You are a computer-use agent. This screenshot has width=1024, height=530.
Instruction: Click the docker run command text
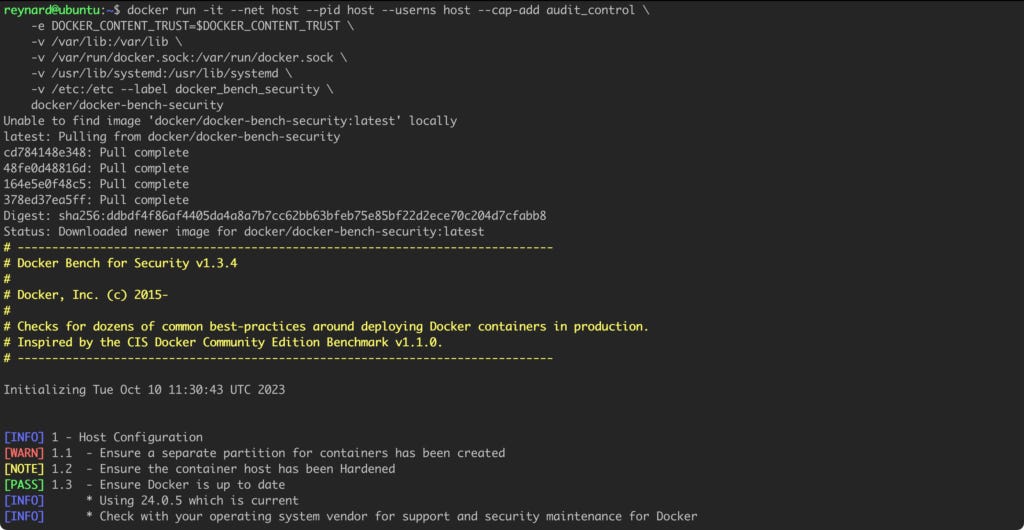(388, 10)
